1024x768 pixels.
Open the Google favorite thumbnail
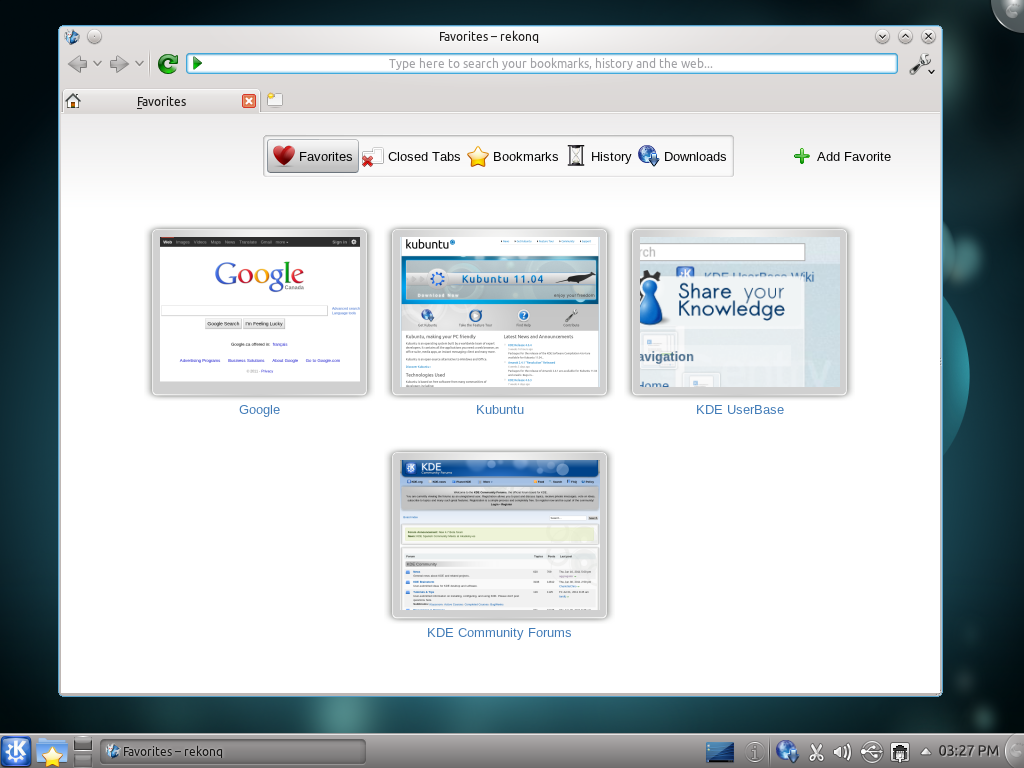[259, 312]
